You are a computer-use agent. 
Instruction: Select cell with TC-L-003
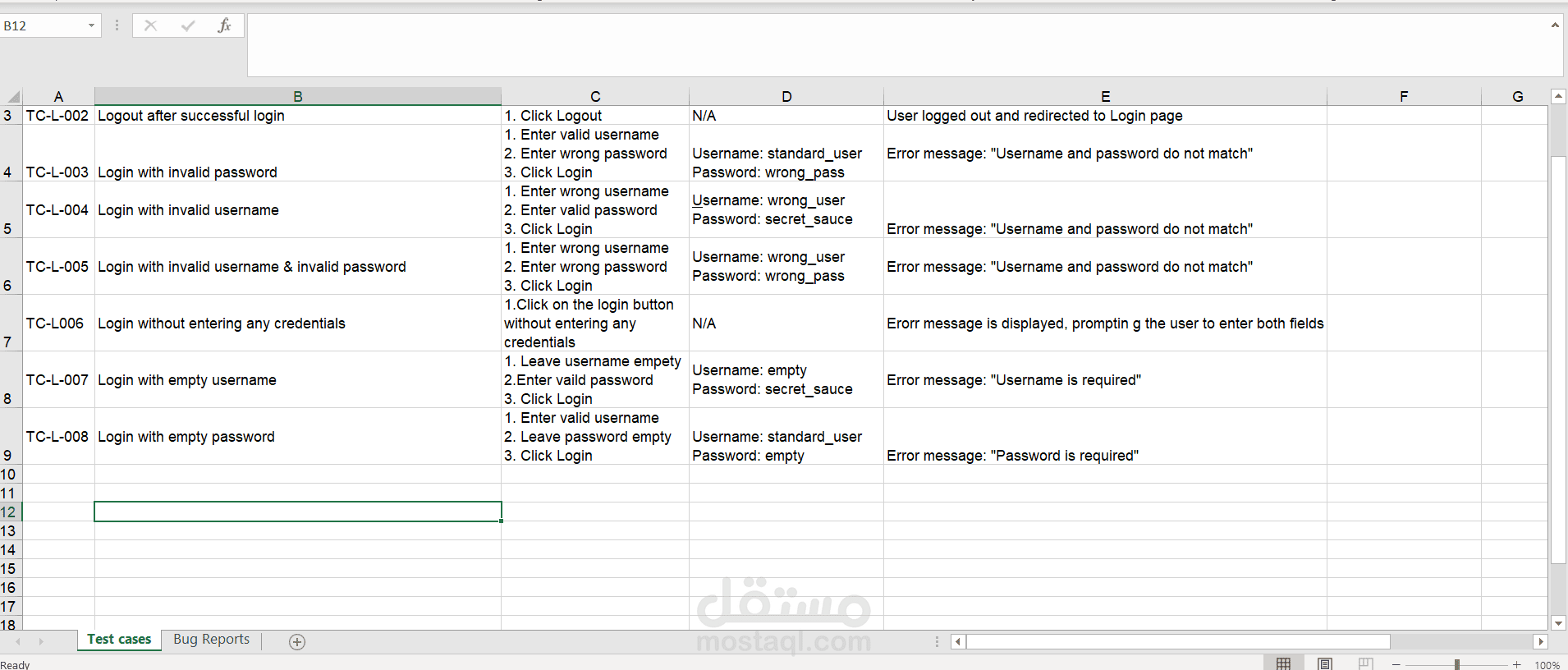[x=58, y=154]
